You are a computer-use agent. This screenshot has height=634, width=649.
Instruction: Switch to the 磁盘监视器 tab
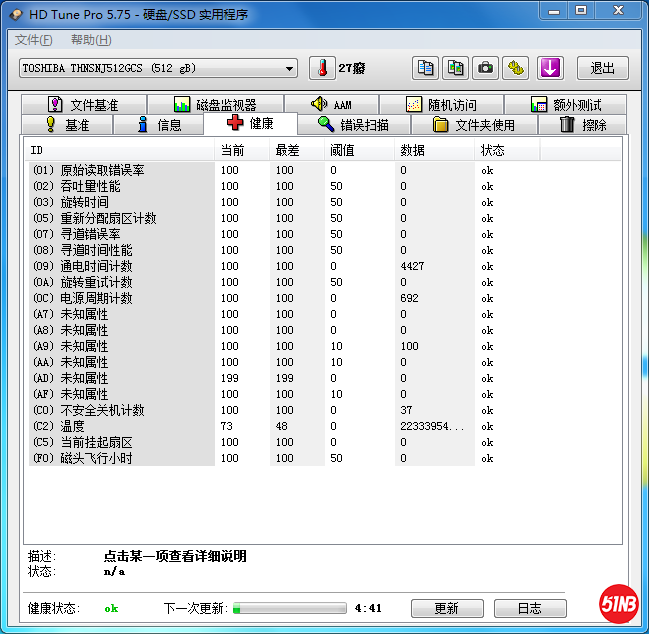[214, 105]
